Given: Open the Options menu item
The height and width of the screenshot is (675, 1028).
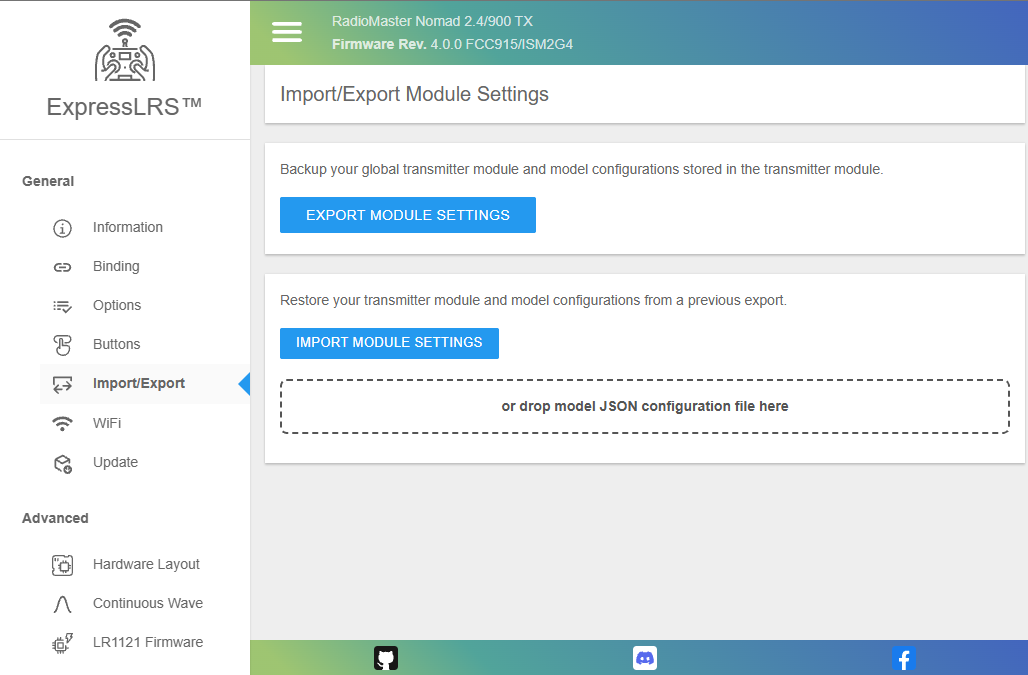Looking at the screenshot, I should 117,305.
